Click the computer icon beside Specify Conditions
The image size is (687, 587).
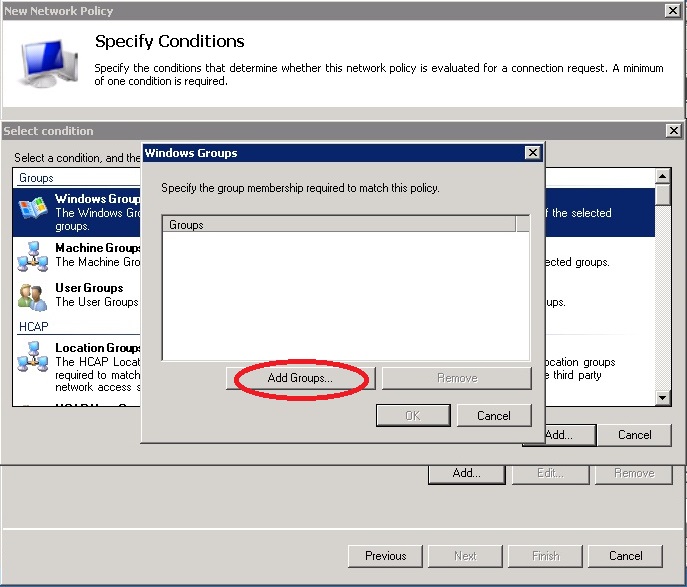click(x=48, y=62)
